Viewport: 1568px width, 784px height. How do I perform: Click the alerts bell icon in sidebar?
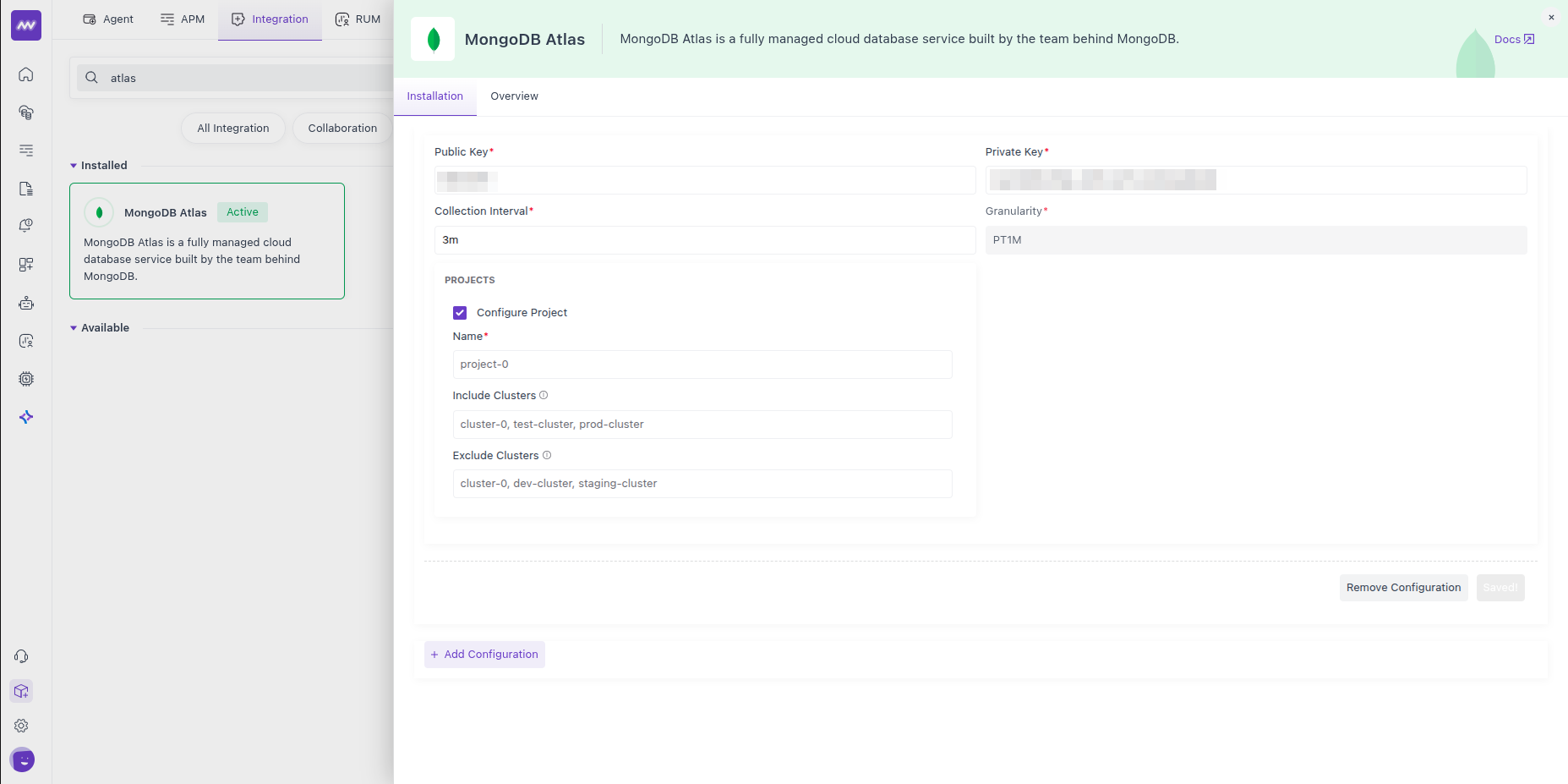(x=25, y=225)
